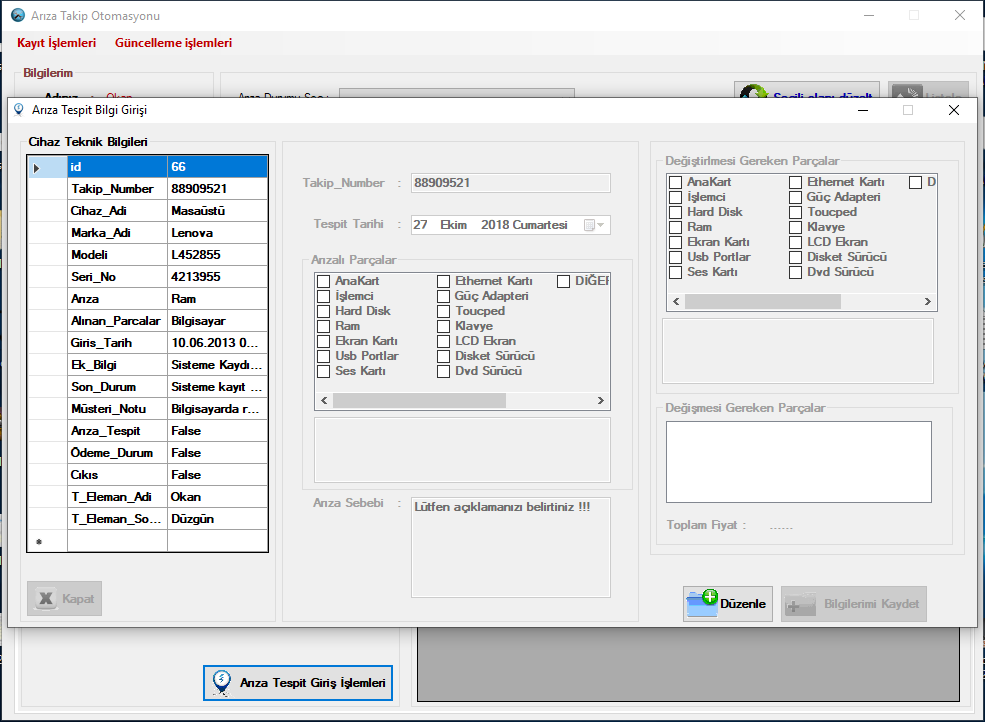Click the Değiştirilmesi Gereken Parçalar horizontal scrollbar thumb
985x722 pixels.
pyautogui.click(x=763, y=302)
